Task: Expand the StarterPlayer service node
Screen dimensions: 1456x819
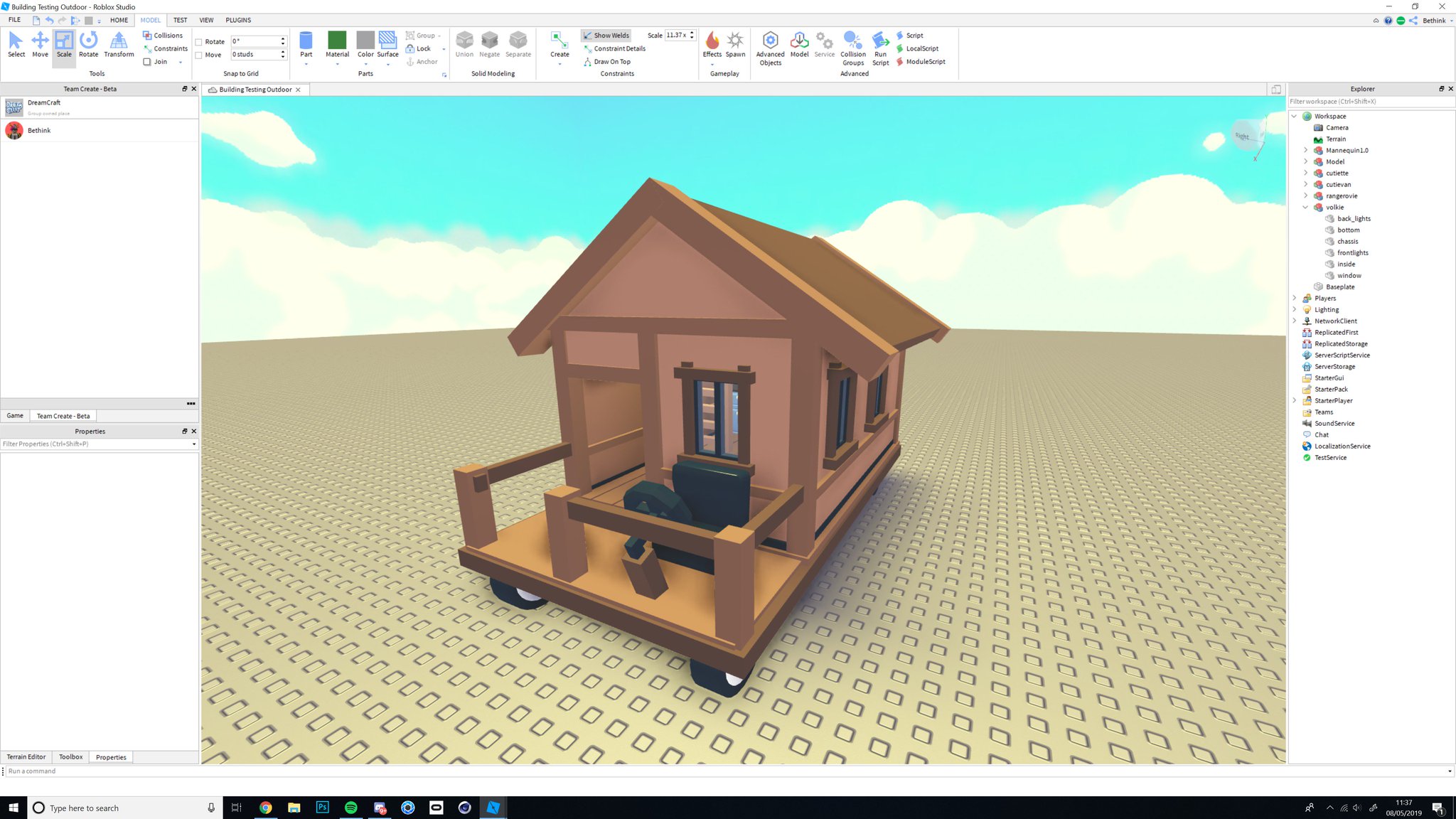Action: pos(1294,401)
